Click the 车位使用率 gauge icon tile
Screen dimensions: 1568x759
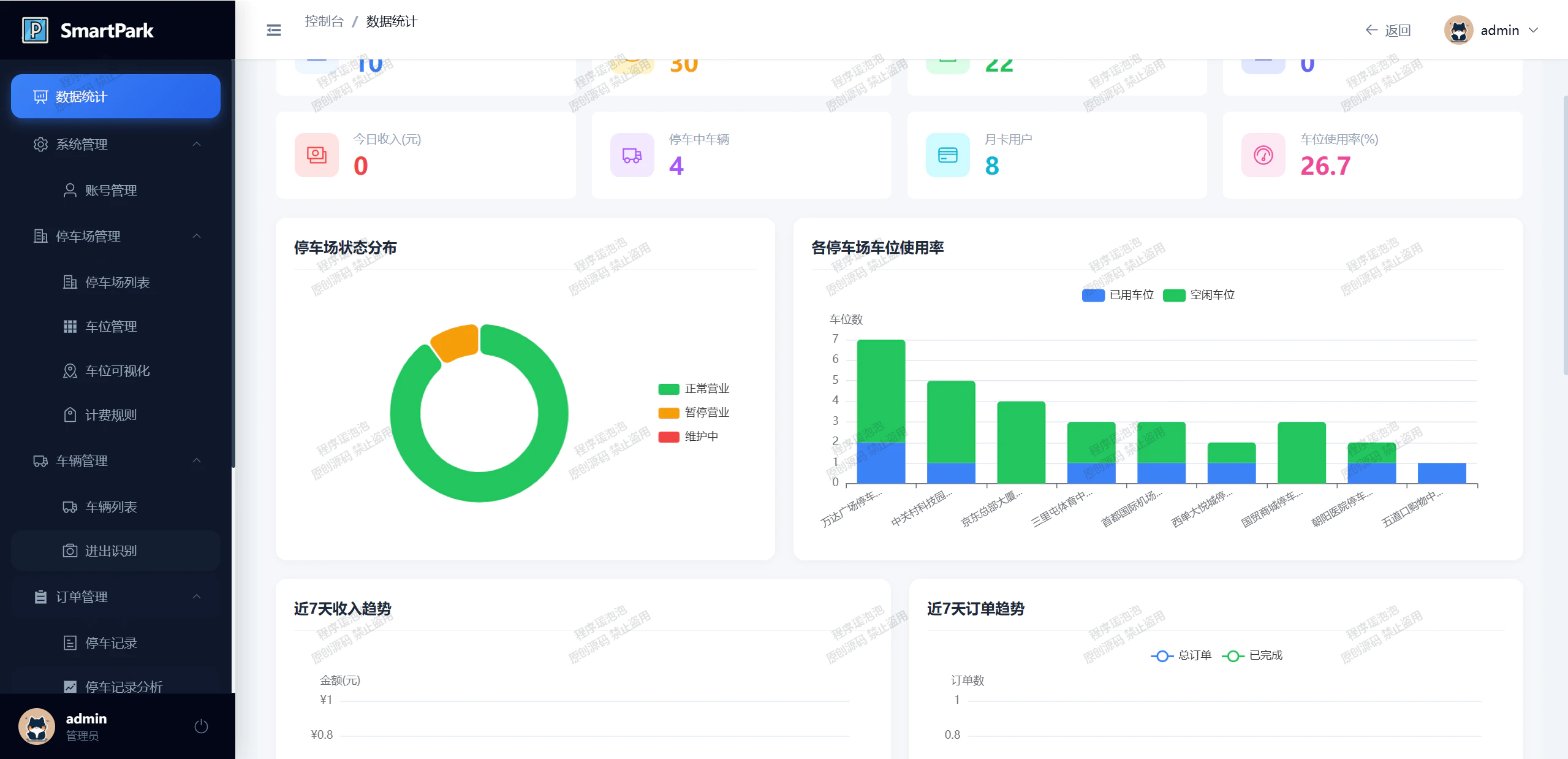[1263, 155]
